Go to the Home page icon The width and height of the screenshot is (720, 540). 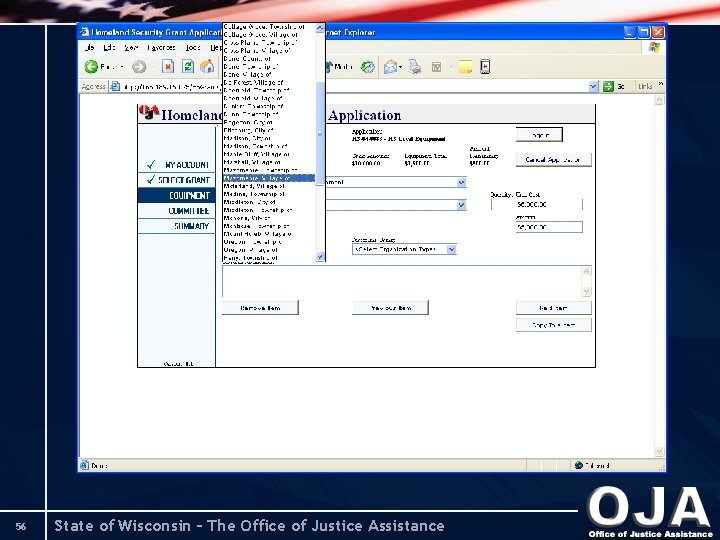coord(207,67)
